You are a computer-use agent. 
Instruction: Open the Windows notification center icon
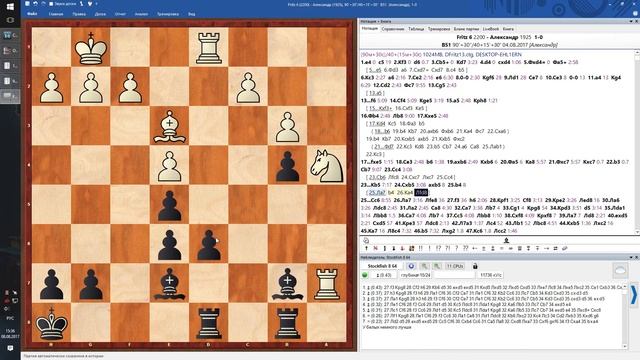(10, 348)
